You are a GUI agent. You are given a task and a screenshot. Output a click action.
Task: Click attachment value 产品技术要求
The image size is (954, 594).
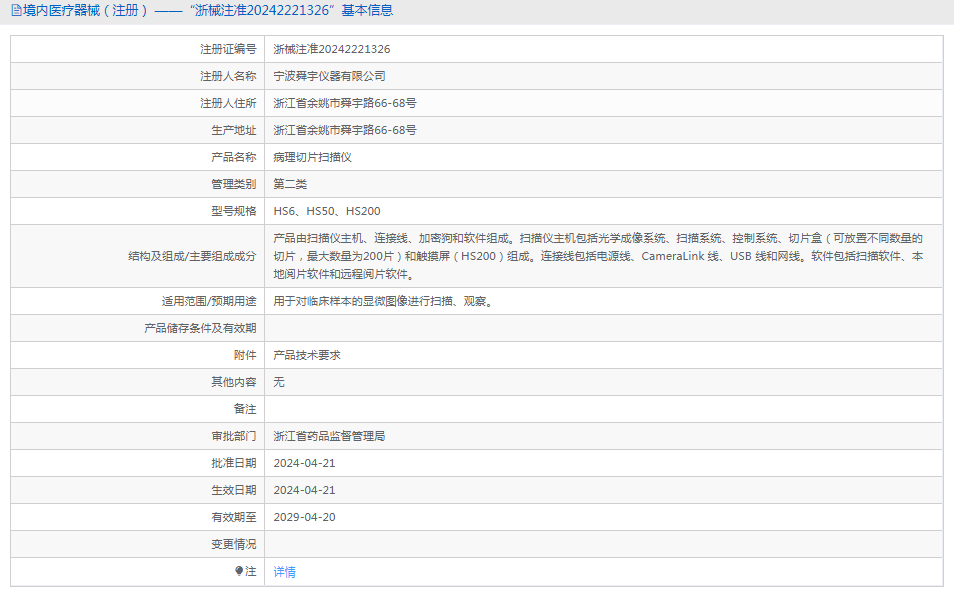[x=307, y=355]
